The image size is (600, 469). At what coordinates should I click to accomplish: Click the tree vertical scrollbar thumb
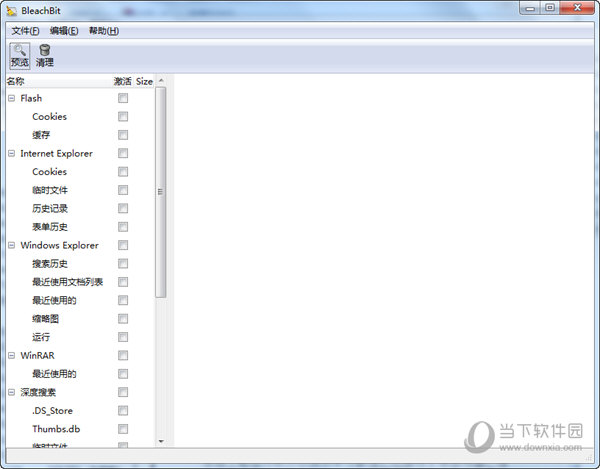coord(161,192)
